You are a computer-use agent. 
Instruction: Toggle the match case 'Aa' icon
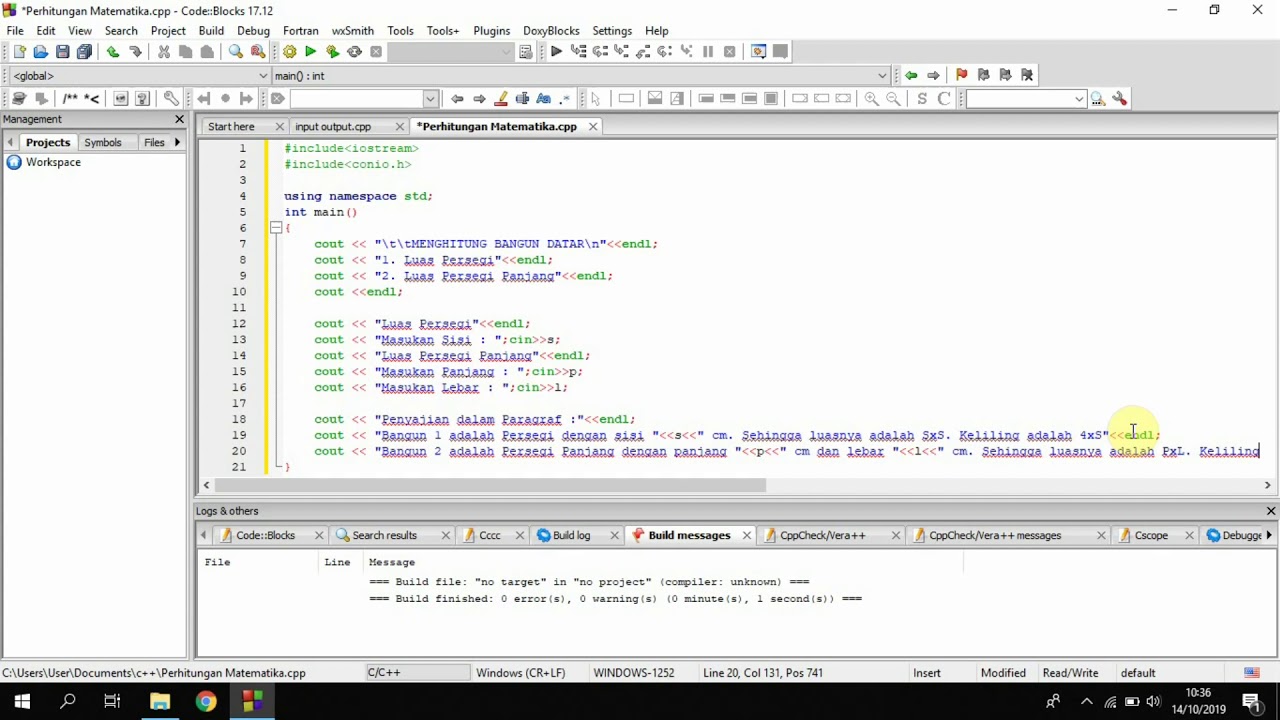point(543,98)
